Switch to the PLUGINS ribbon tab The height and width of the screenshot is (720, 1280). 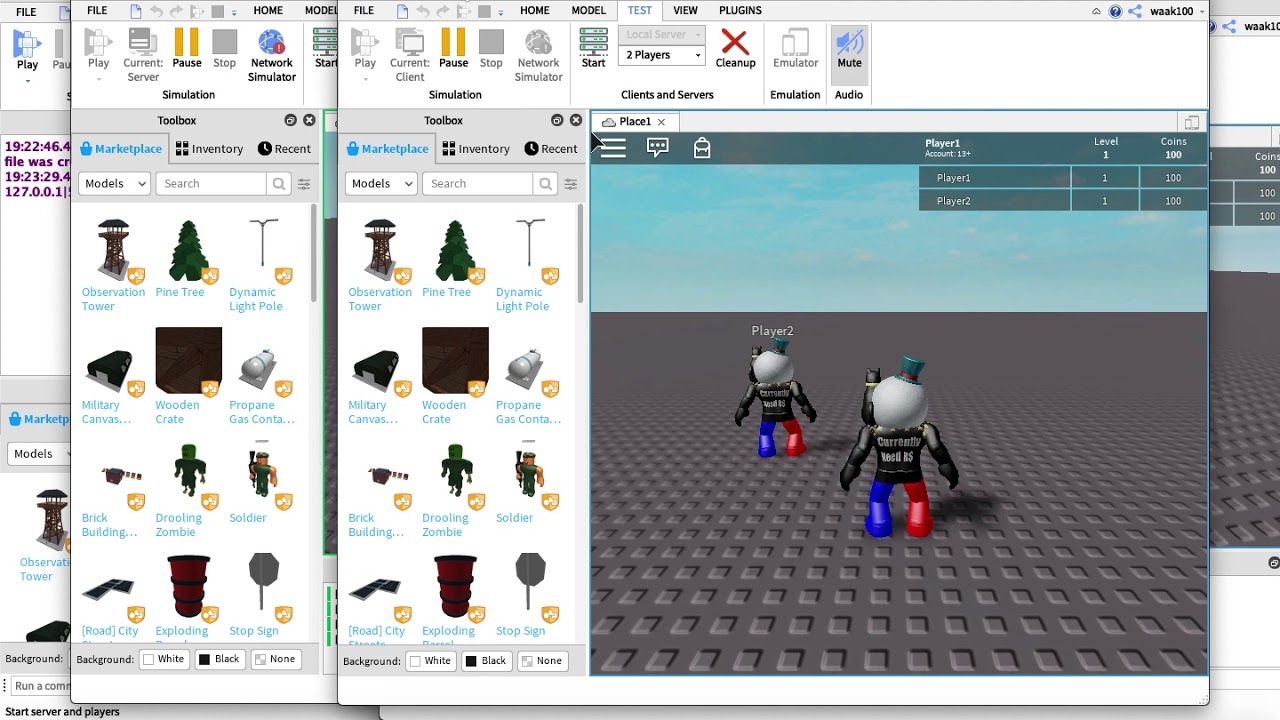coord(740,10)
